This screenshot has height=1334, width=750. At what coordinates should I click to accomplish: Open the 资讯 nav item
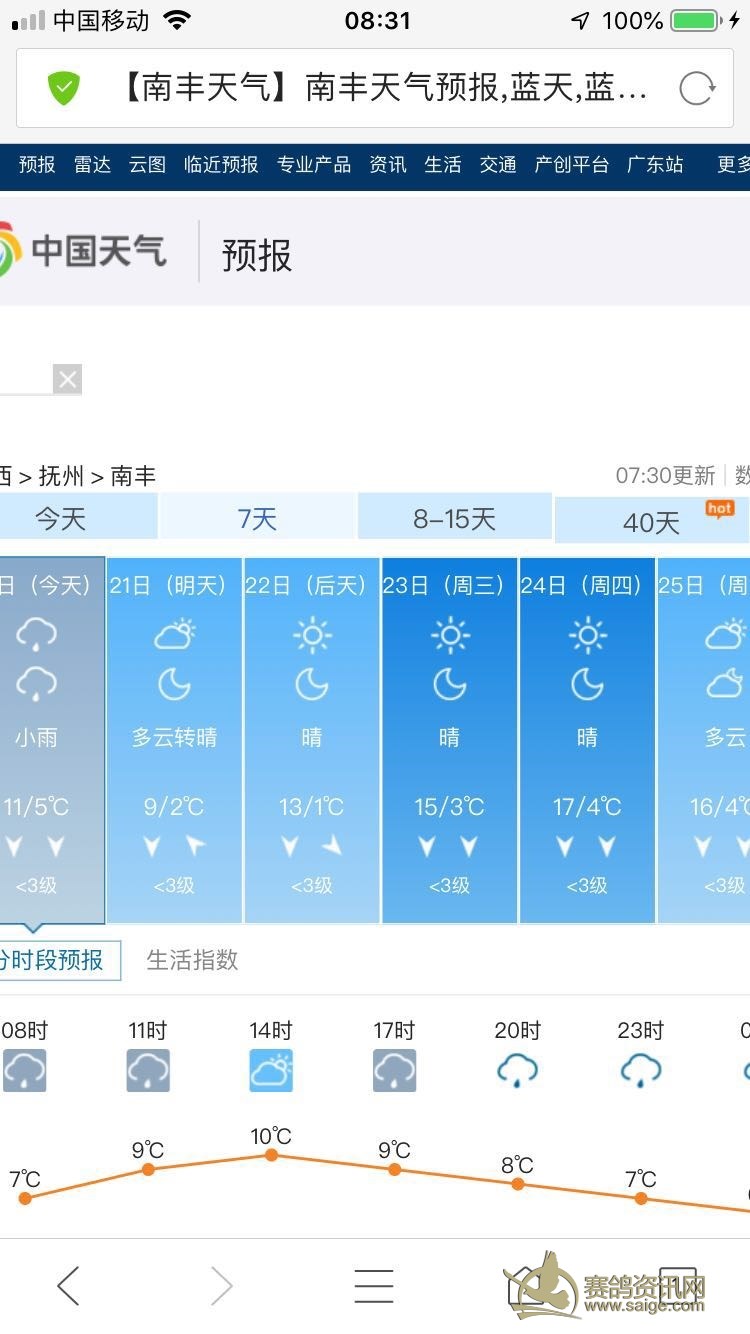[388, 165]
